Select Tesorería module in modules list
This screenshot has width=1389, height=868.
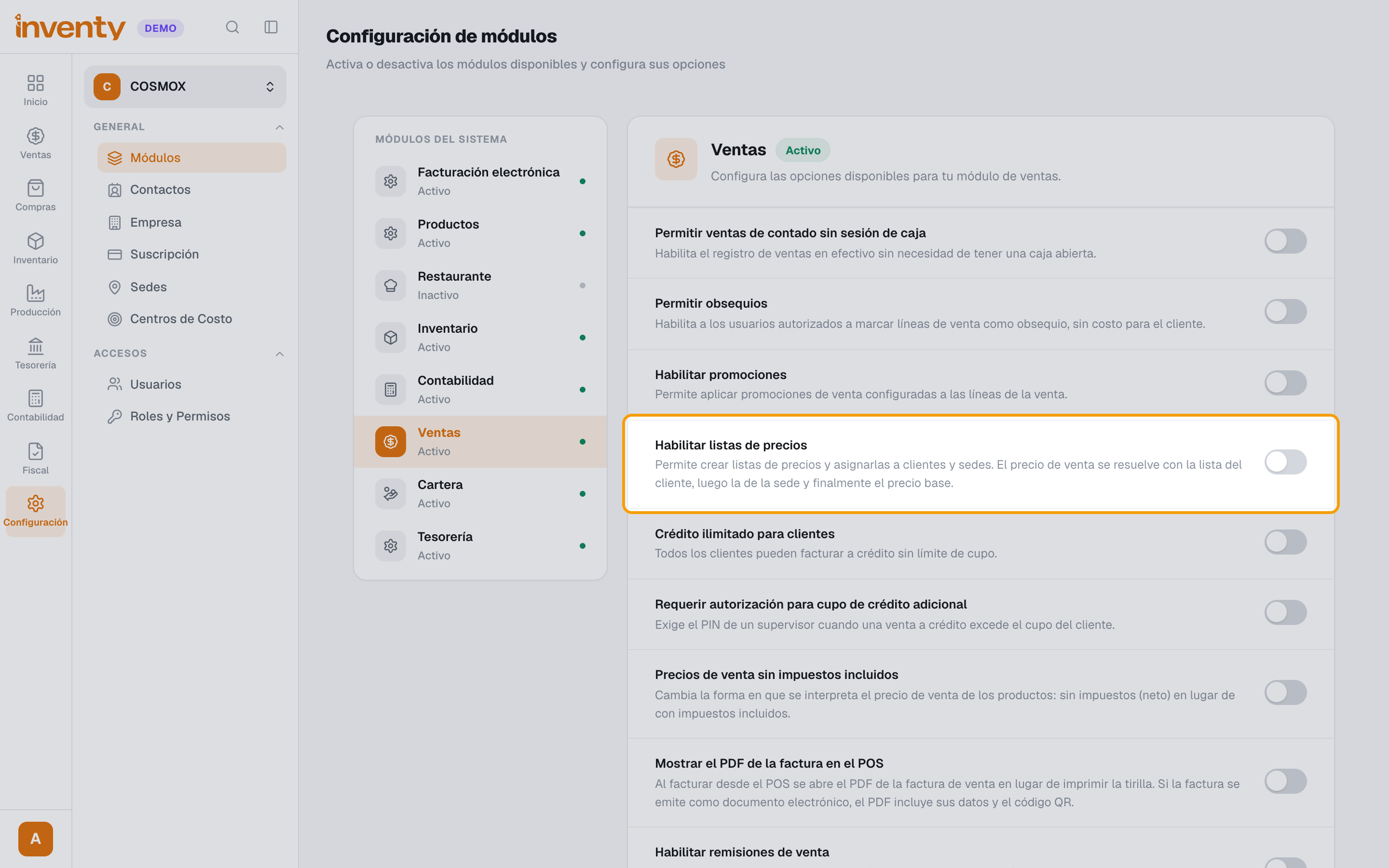(x=480, y=546)
